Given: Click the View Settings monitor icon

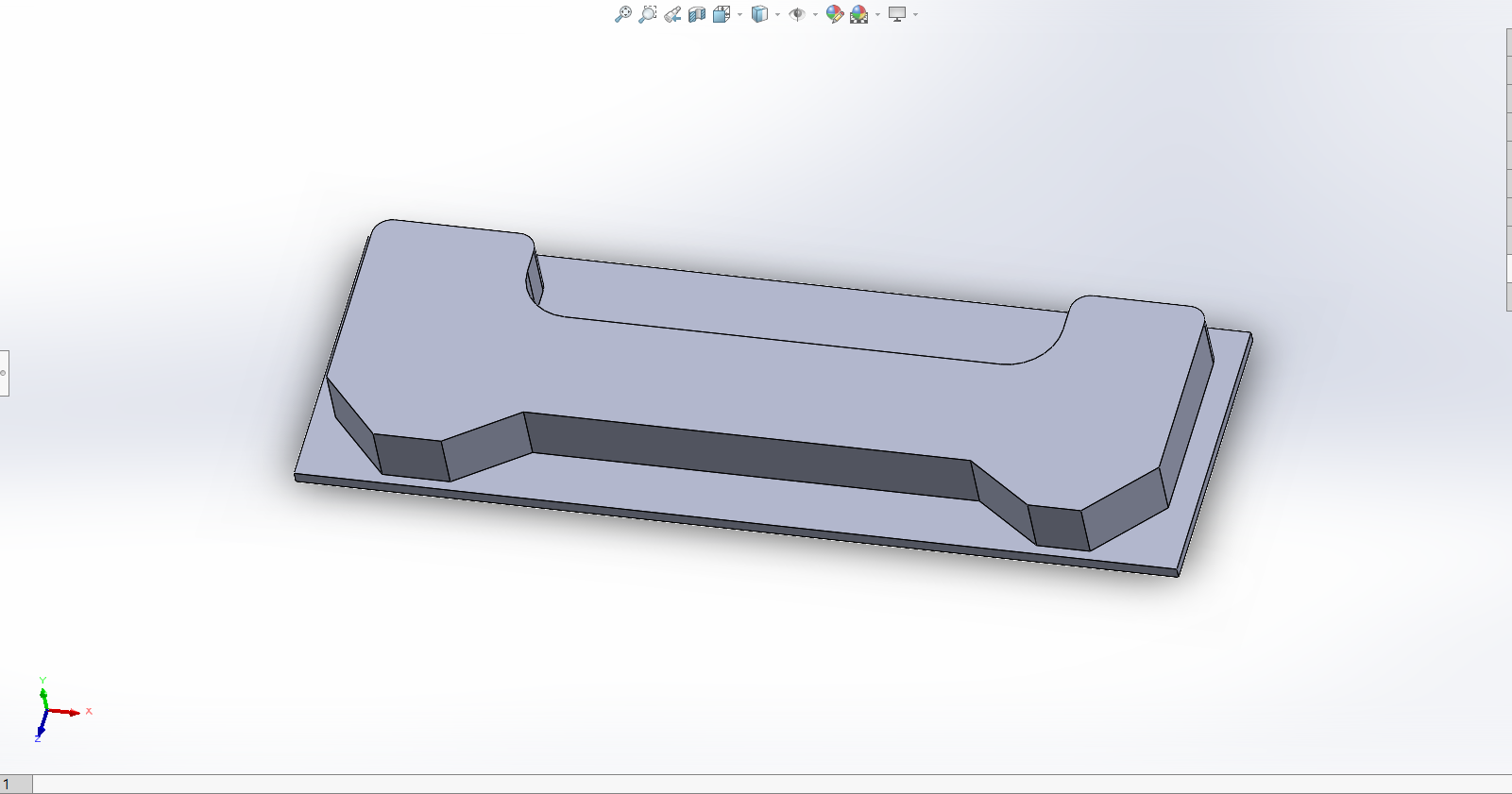Looking at the screenshot, I should (x=897, y=14).
